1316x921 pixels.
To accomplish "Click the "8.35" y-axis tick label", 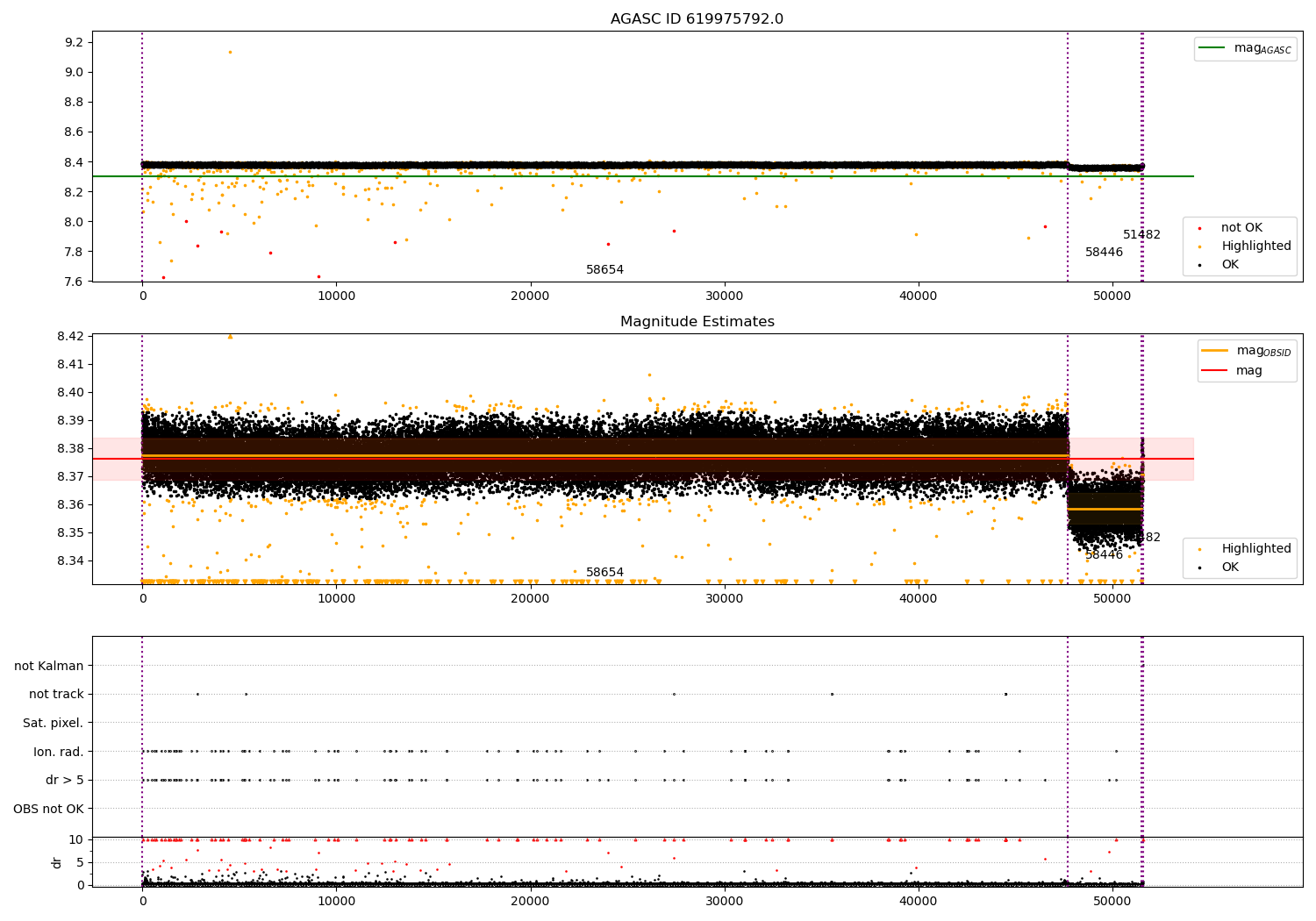I will [70, 533].
